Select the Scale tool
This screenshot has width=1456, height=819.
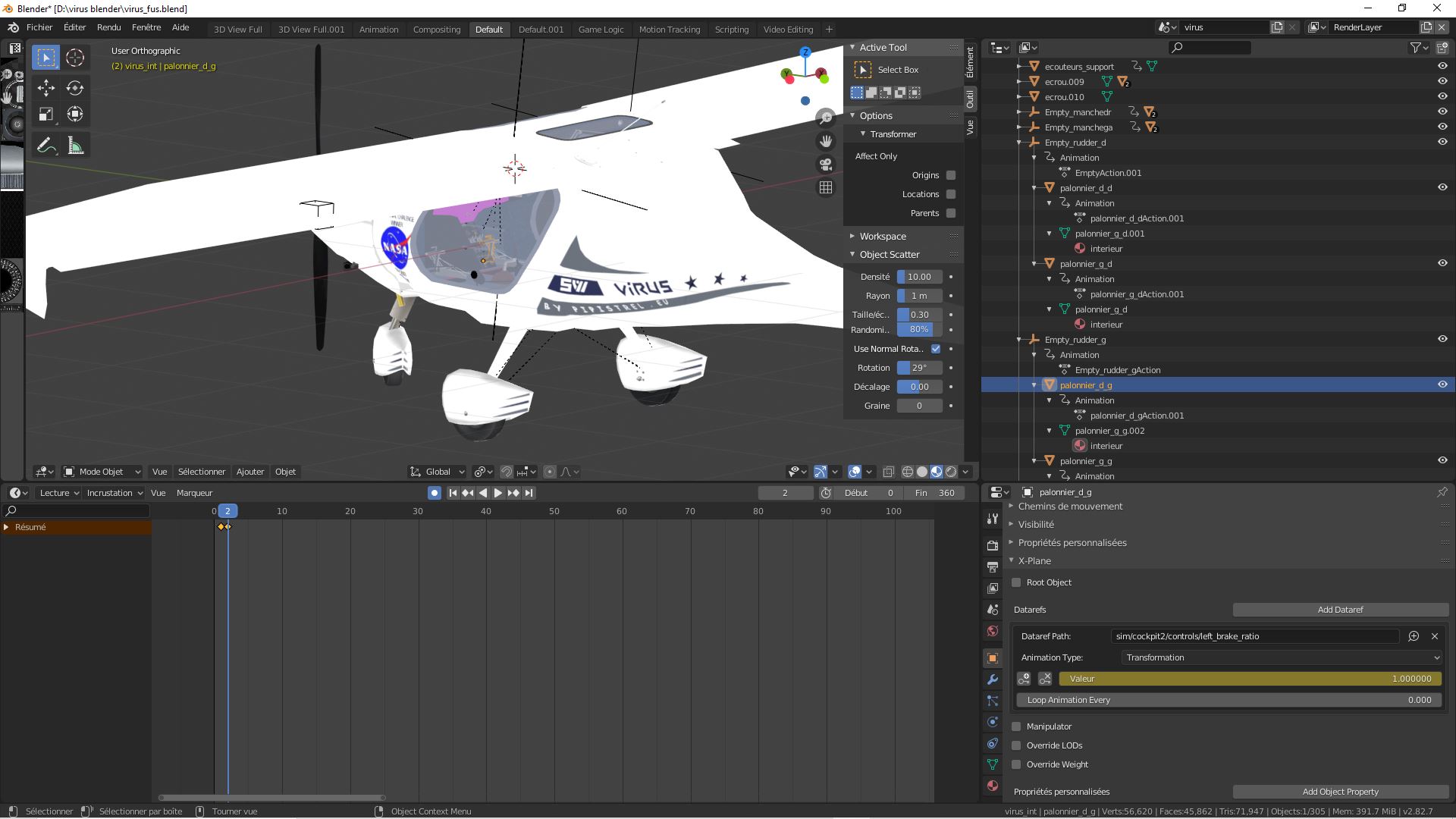point(45,115)
